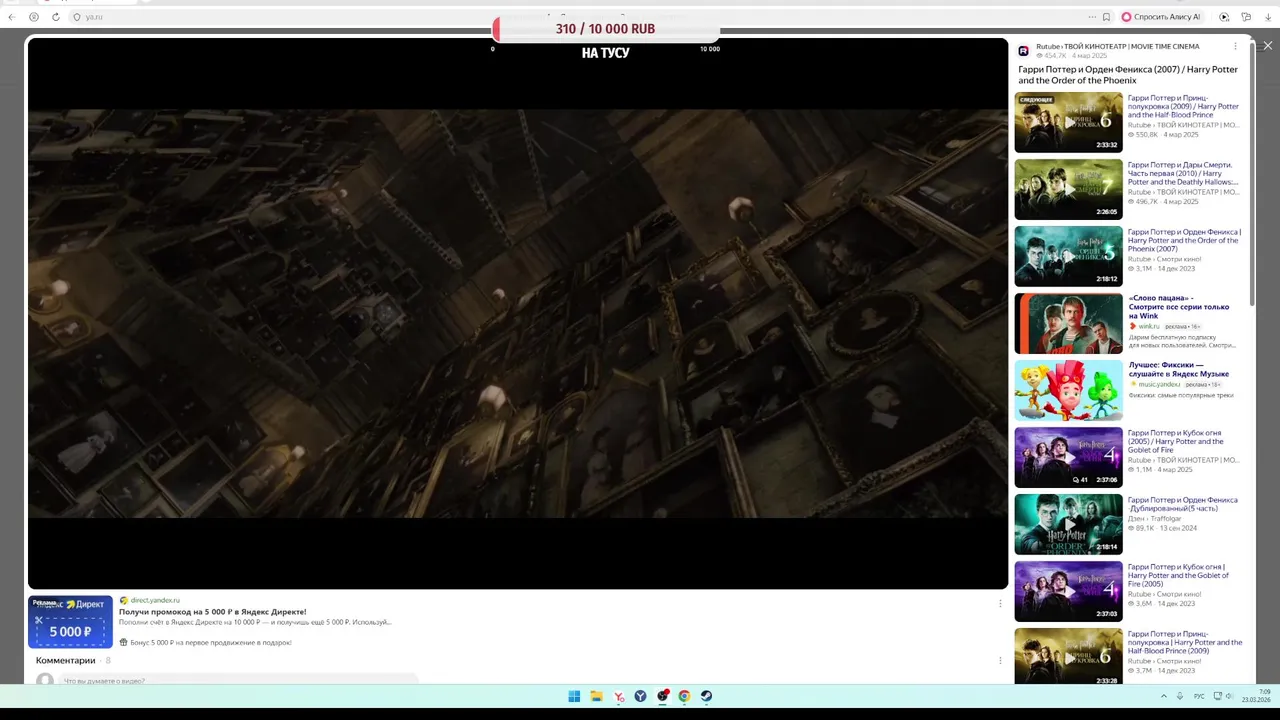Open the 'Получи промокод на 5 000 ₽' ad link
Image resolution: width=1280 pixels, height=720 pixels.
click(213, 612)
